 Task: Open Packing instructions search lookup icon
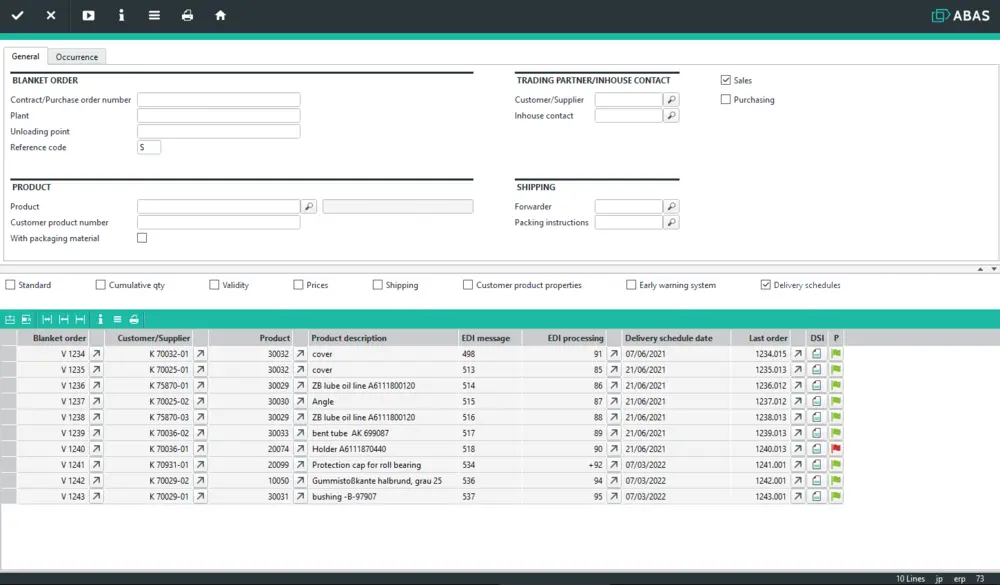click(x=671, y=223)
